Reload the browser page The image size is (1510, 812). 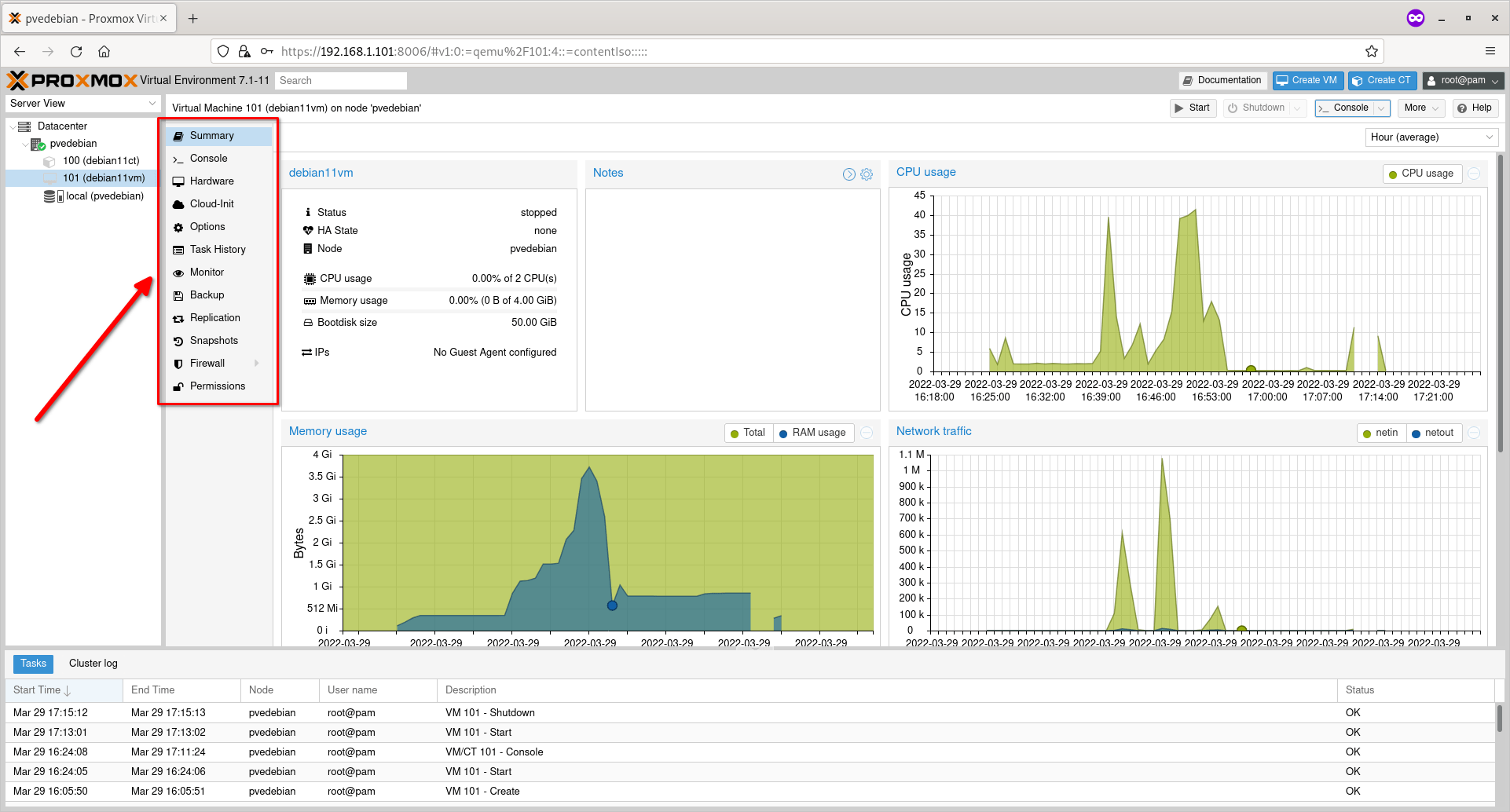point(76,52)
